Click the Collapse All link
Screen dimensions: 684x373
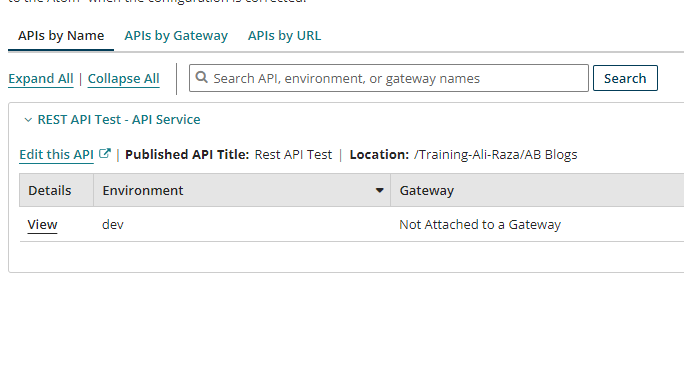click(123, 79)
